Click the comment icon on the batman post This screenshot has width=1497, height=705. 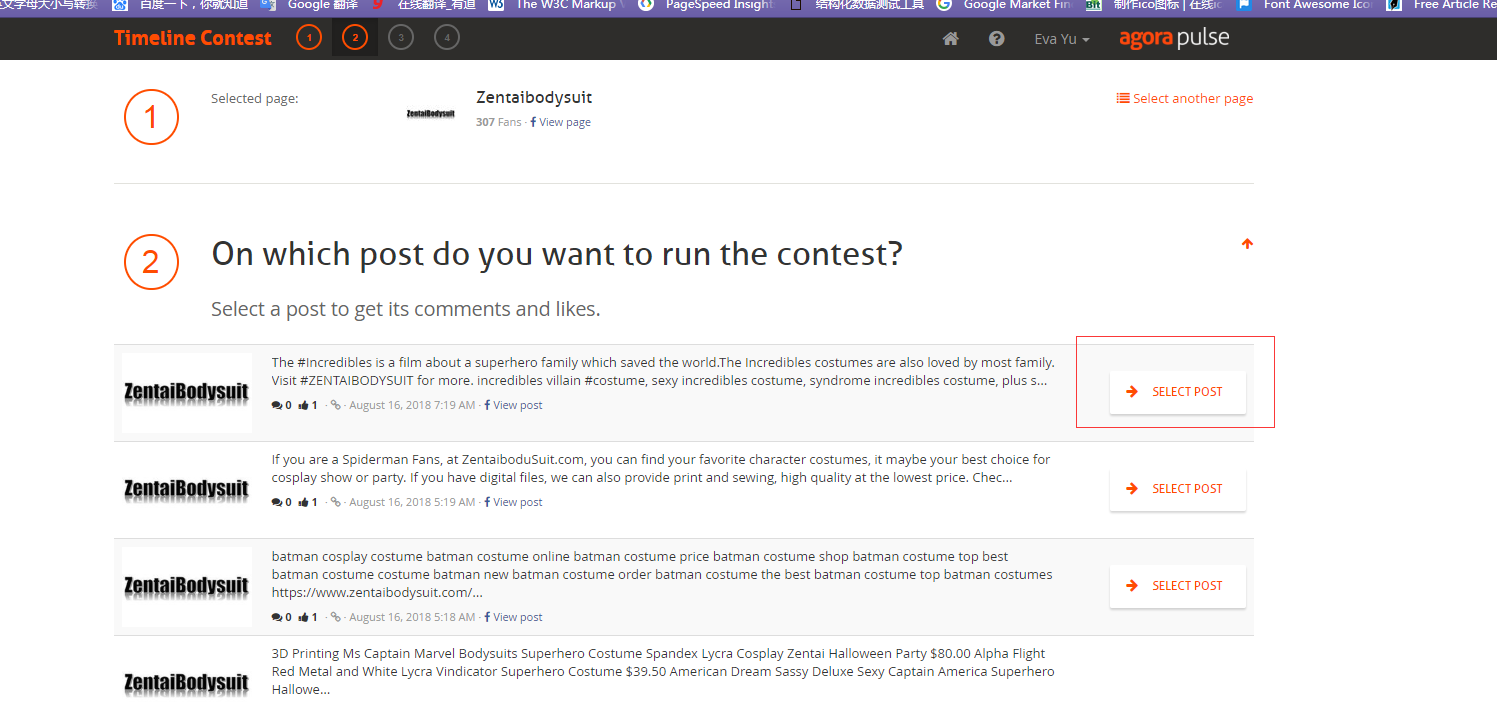[x=277, y=617]
